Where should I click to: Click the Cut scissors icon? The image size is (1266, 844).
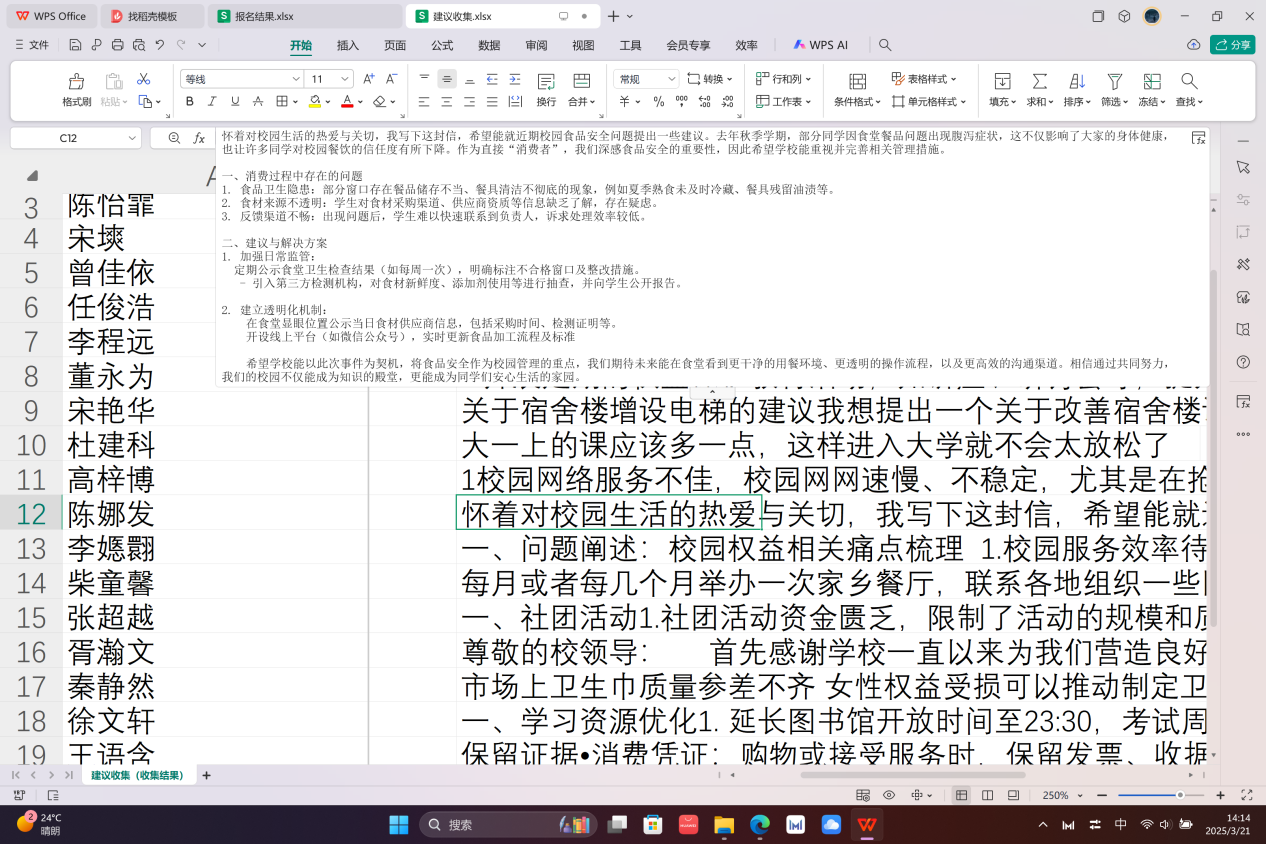pyautogui.click(x=143, y=79)
